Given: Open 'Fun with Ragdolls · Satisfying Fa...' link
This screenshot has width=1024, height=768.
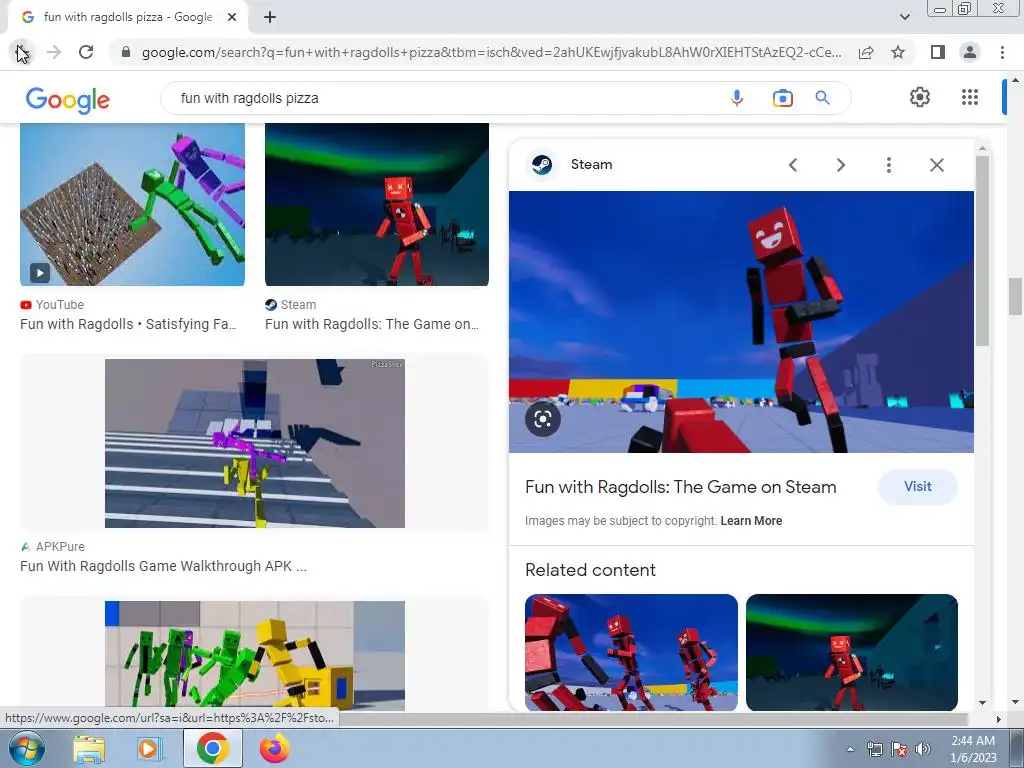Looking at the screenshot, I should pyautogui.click(x=128, y=324).
